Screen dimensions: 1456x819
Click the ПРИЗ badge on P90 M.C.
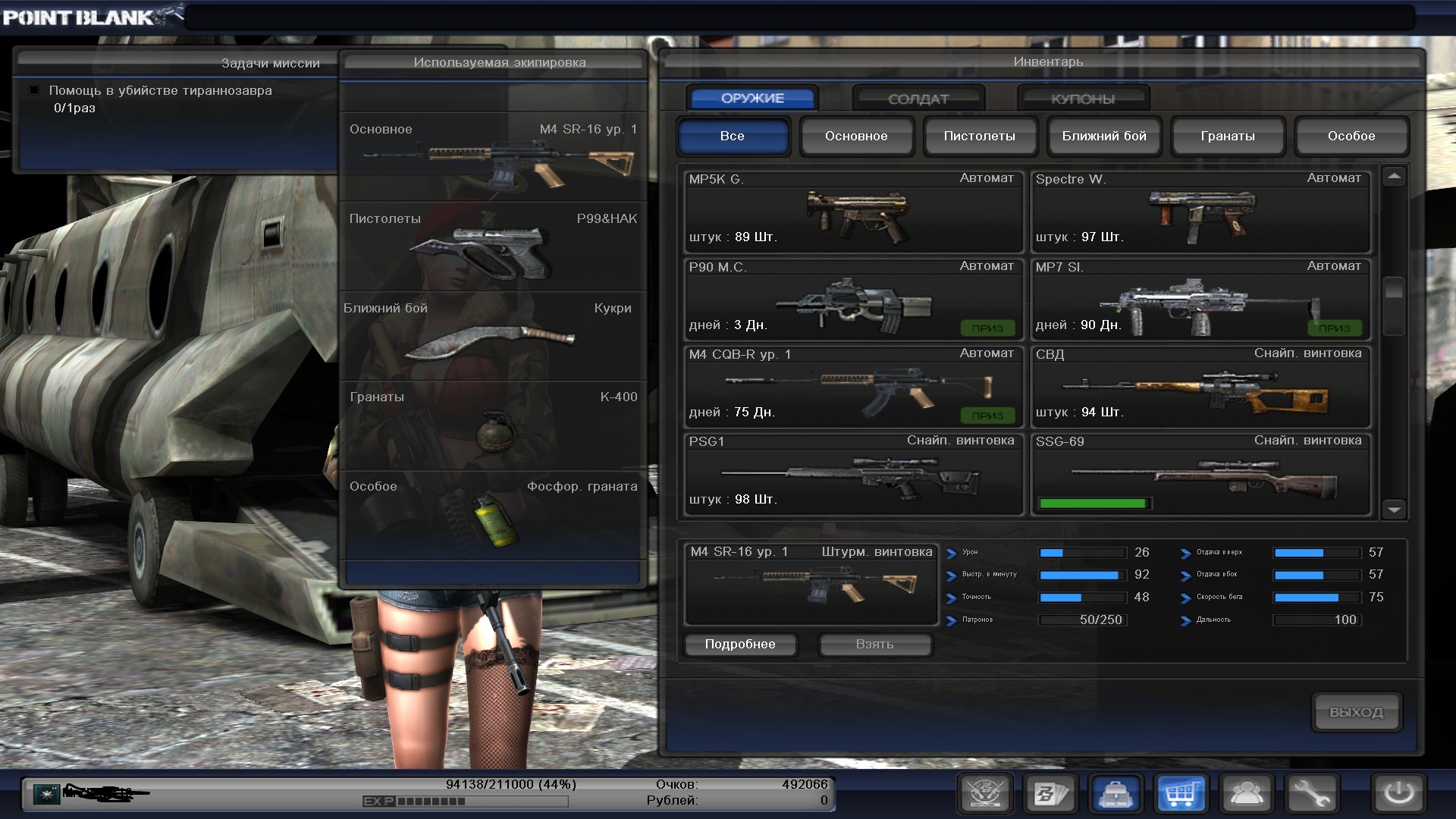click(987, 328)
